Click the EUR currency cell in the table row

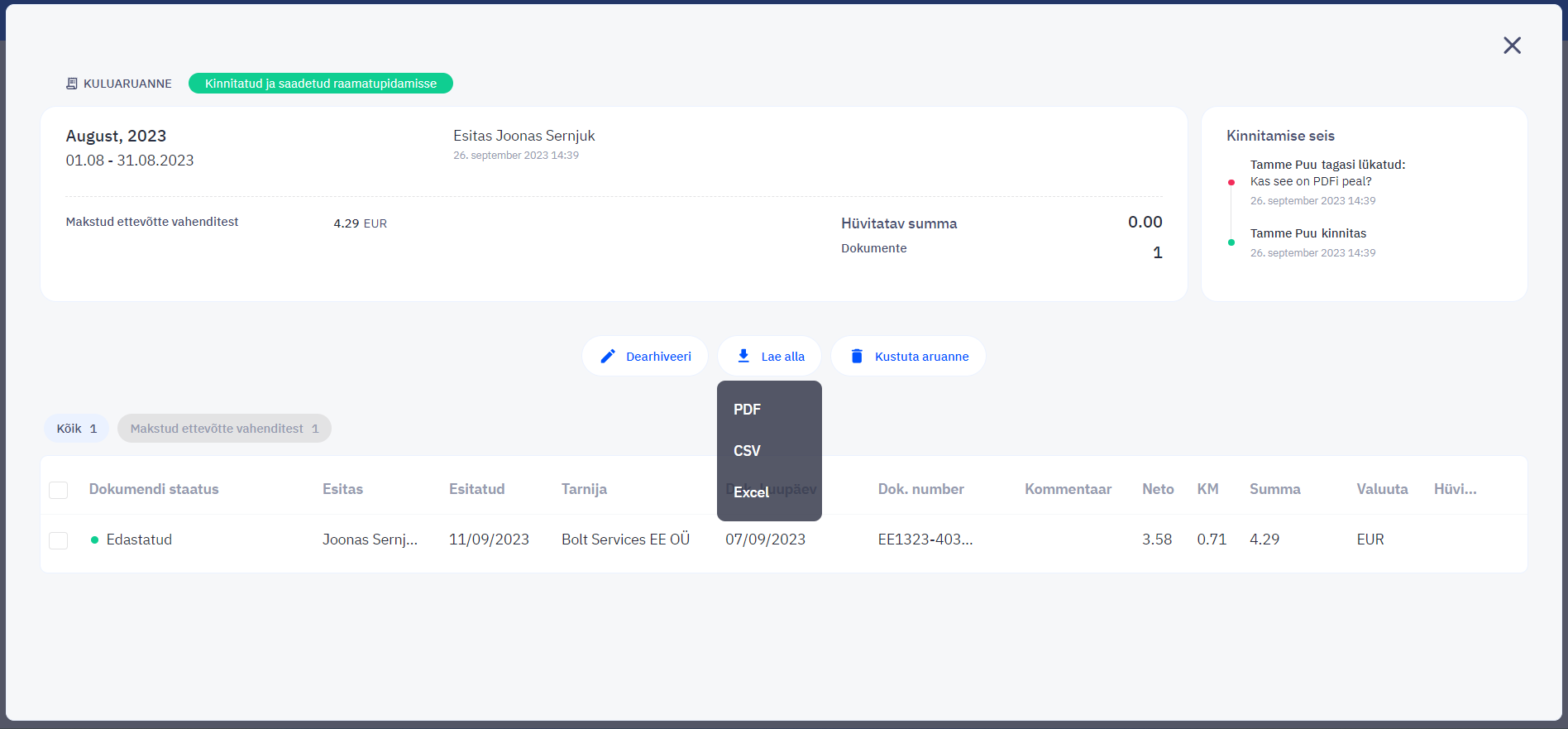pos(1370,540)
